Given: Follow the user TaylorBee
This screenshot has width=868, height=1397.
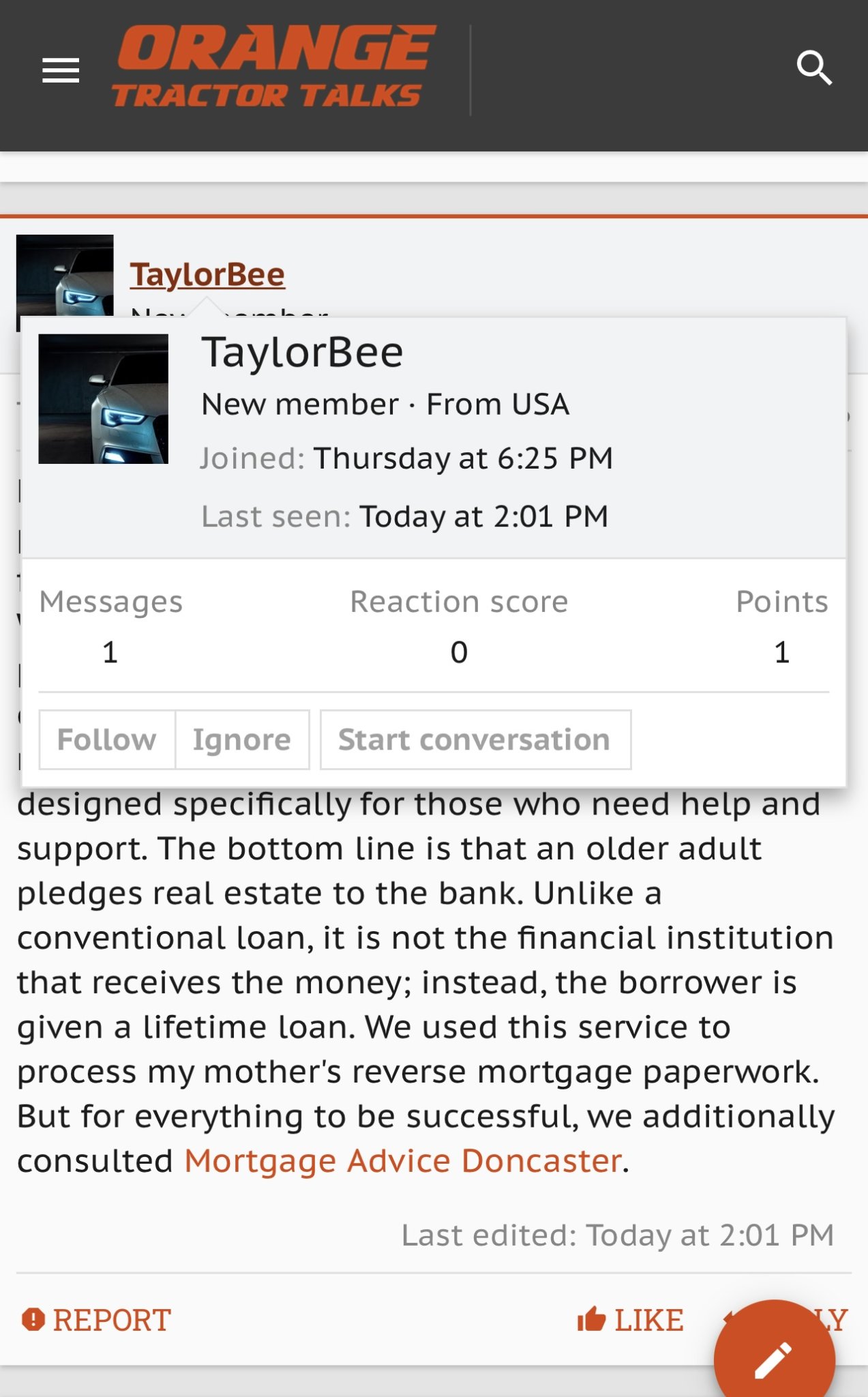Looking at the screenshot, I should (x=107, y=740).
